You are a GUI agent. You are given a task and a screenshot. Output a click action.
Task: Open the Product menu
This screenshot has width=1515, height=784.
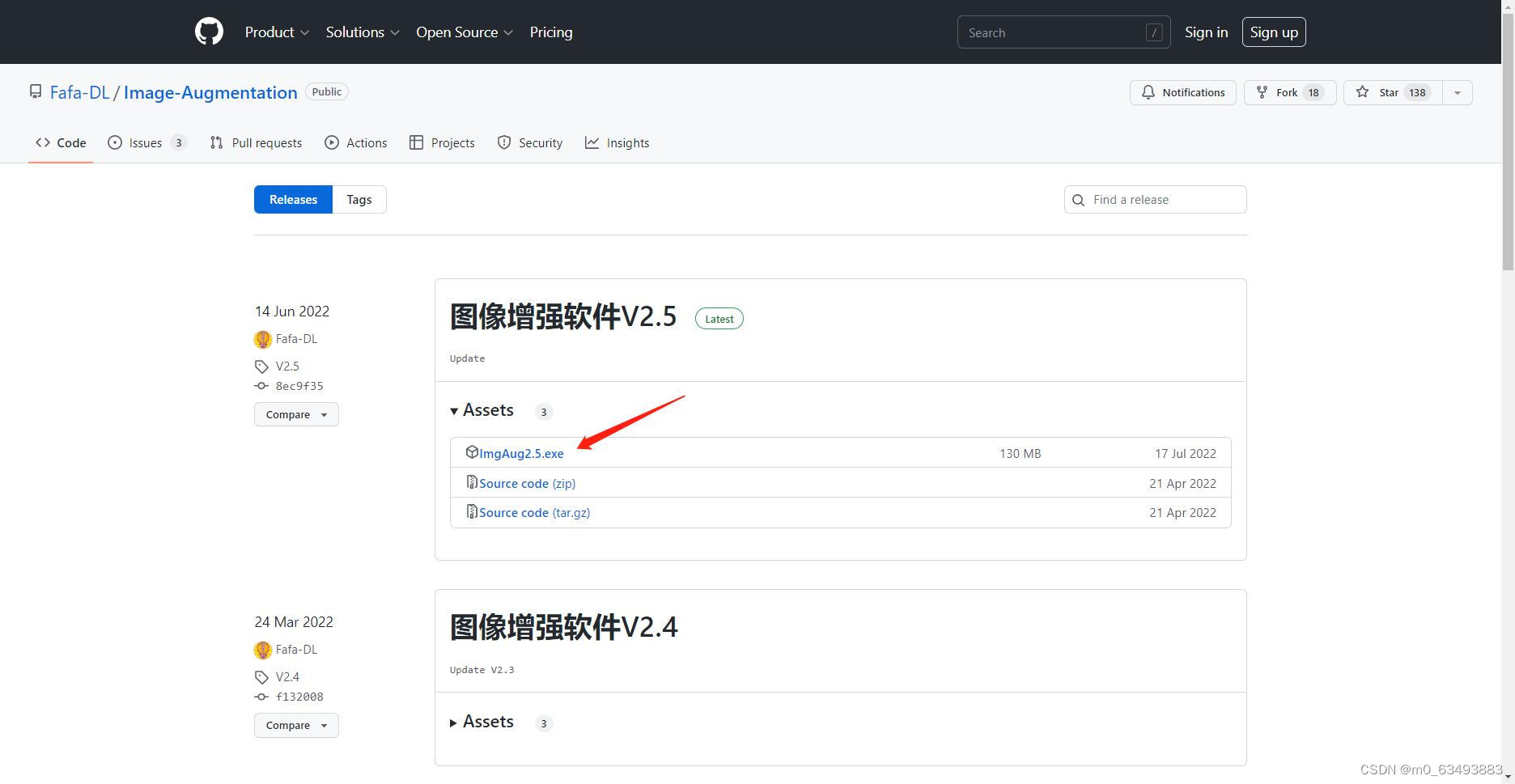(277, 32)
